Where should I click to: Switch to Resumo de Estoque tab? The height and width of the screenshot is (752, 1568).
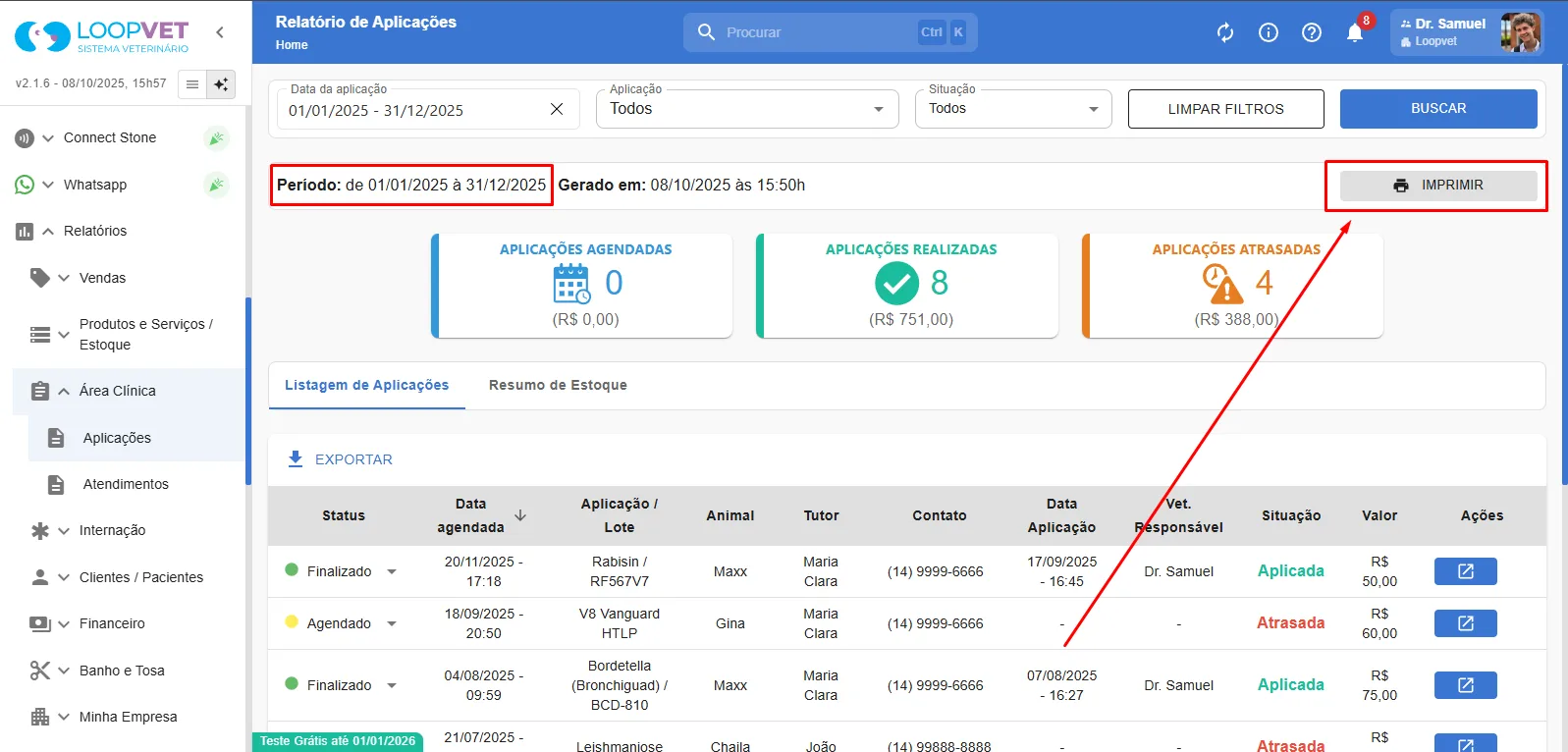coord(558,385)
